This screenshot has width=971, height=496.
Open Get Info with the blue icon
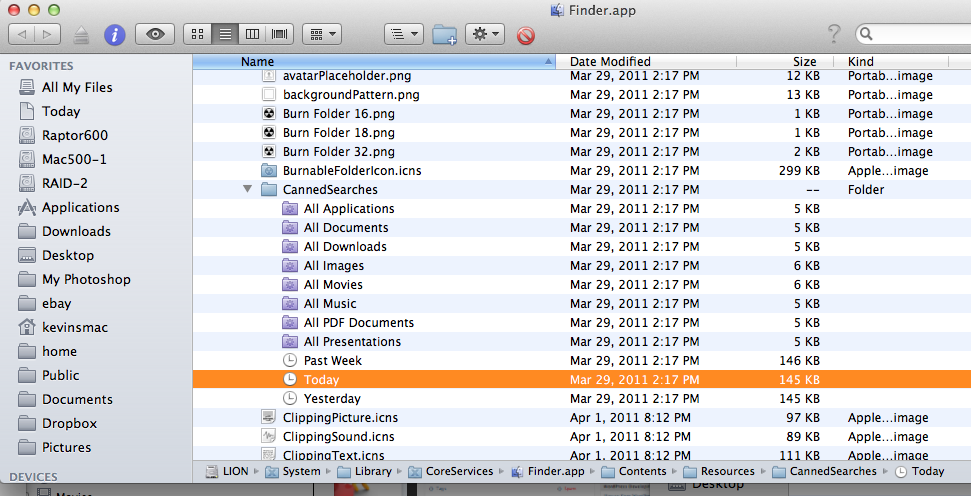pos(115,34)
